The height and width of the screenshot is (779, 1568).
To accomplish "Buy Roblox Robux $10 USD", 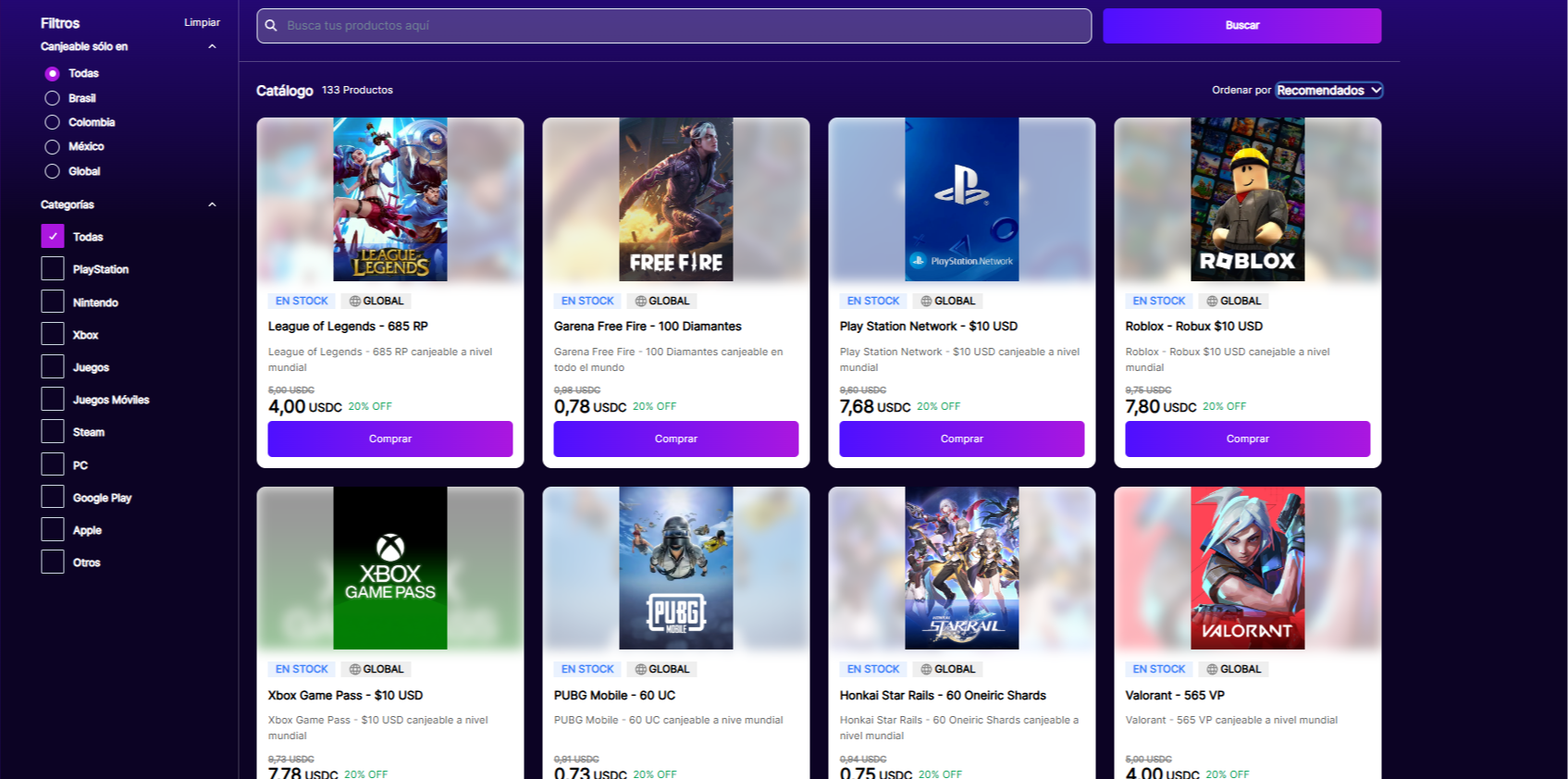I will 1248,439.
